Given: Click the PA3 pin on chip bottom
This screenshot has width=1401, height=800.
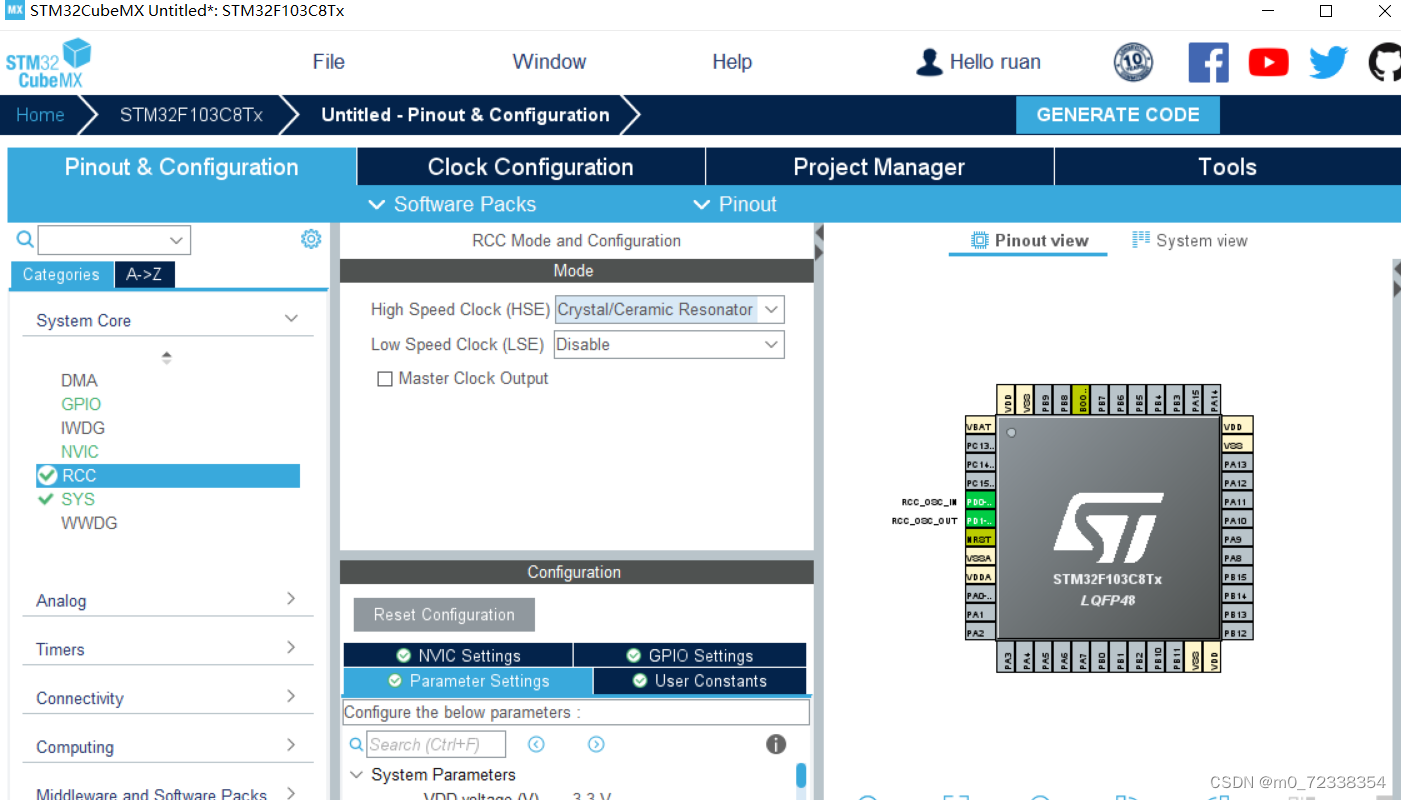Looking at the screenshot, I should click(1007, 658).
